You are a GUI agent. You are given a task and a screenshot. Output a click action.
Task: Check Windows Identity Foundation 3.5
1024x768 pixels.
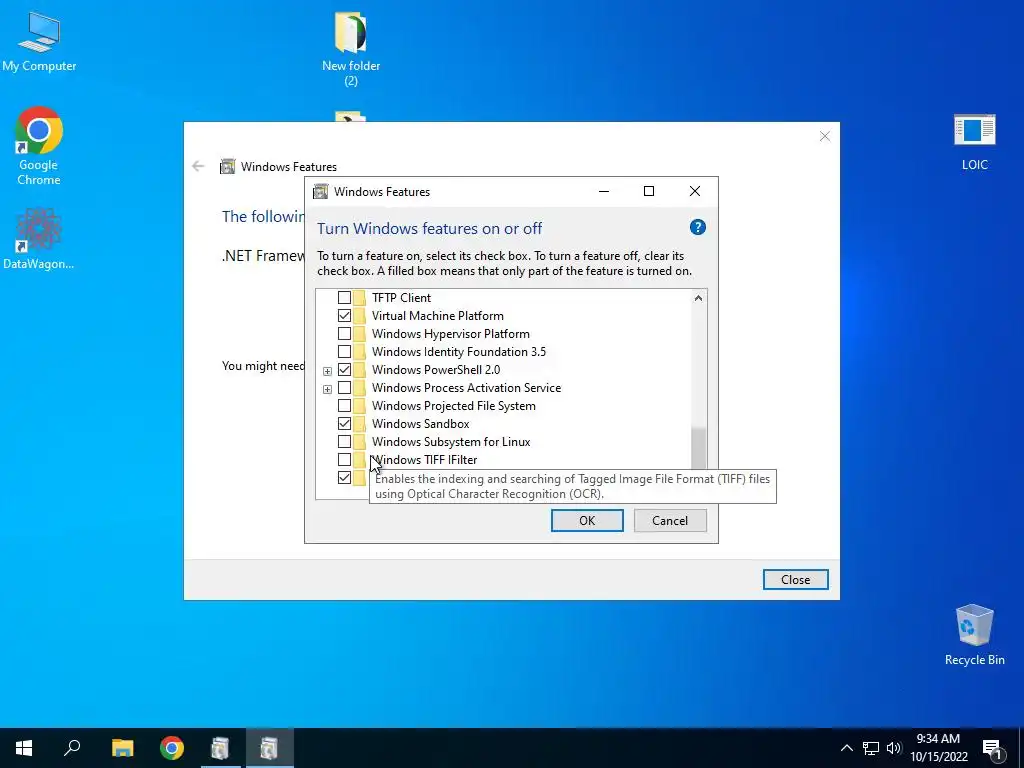coord(344,351)
